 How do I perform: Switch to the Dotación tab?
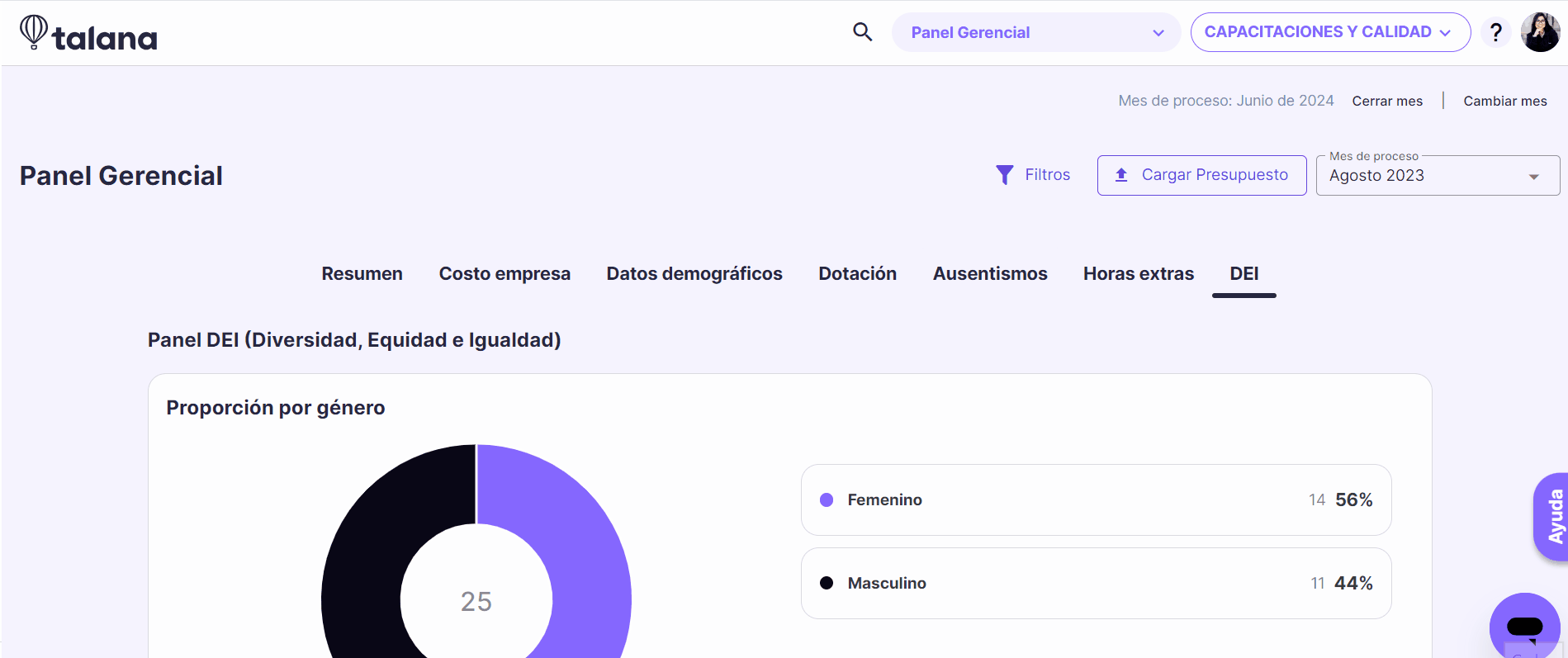click(858, 274)
